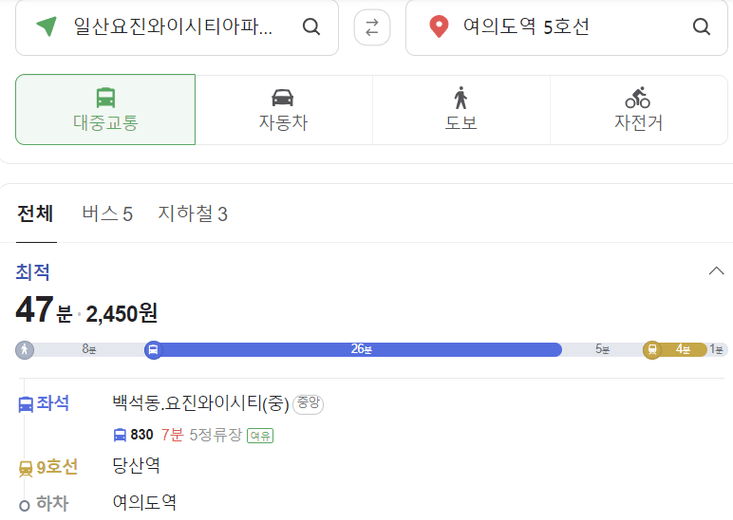Open 백석동.요진와이시티(중) bus stop

(x=201, y=403)
